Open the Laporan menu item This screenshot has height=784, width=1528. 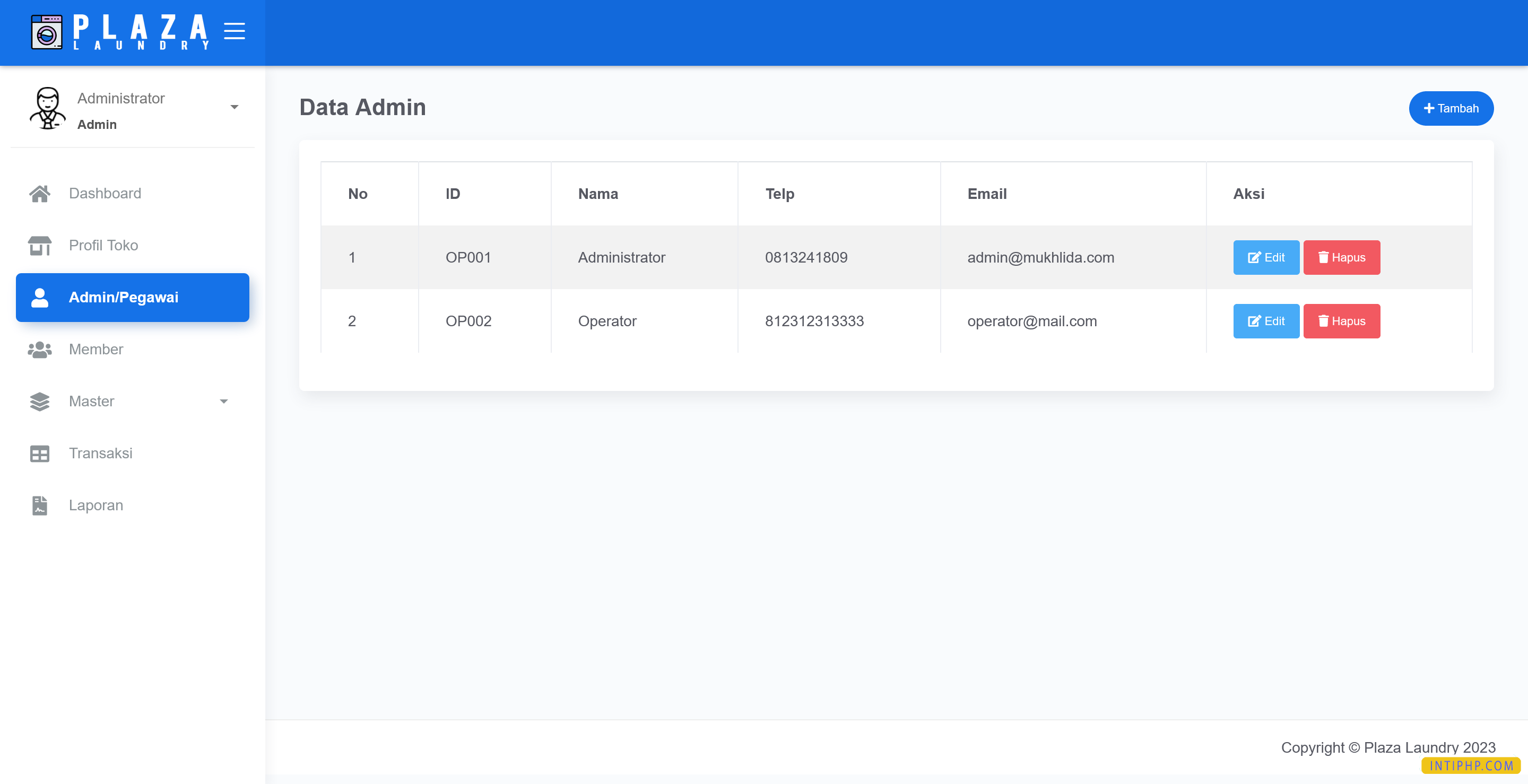pos(95,504)
